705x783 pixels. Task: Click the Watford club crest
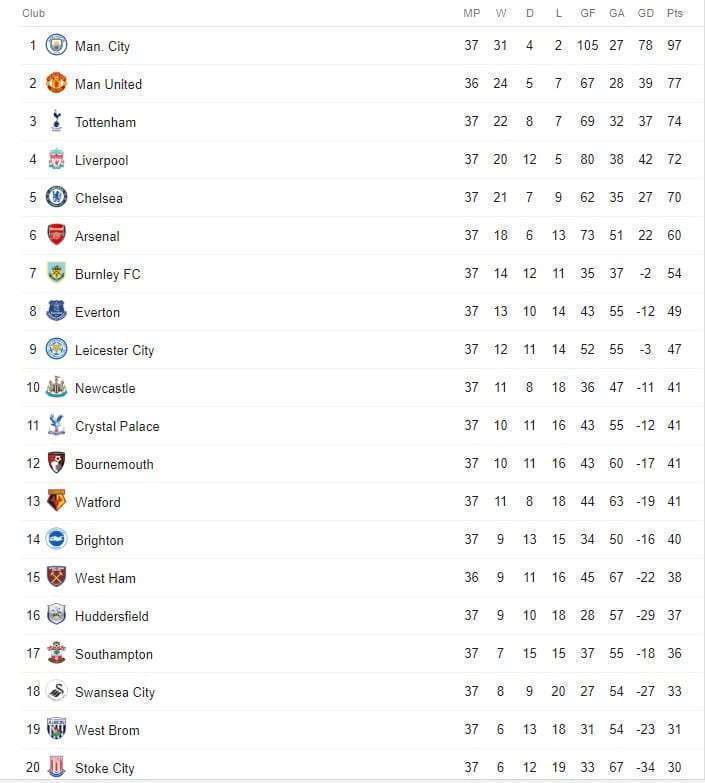(x=56, y=501)
